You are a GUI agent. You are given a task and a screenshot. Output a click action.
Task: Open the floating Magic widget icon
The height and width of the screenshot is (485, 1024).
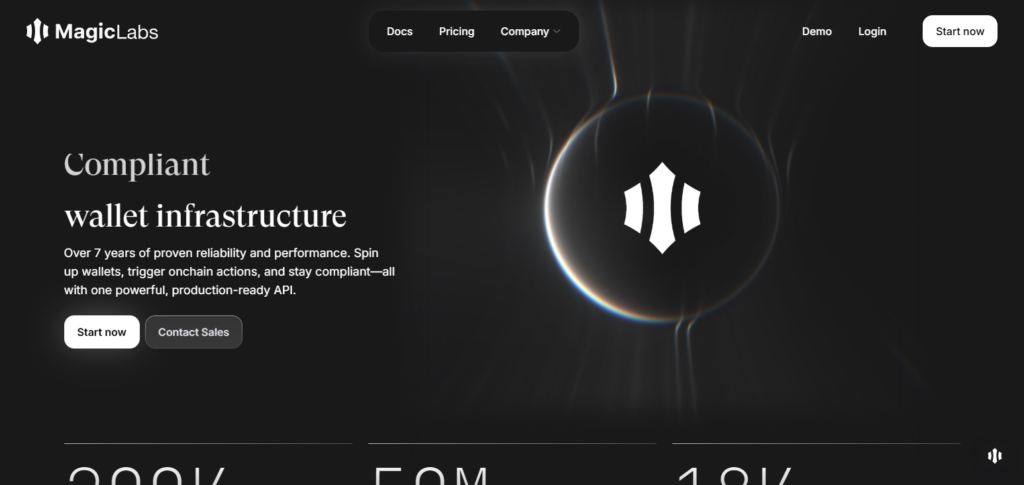[994, 456]
